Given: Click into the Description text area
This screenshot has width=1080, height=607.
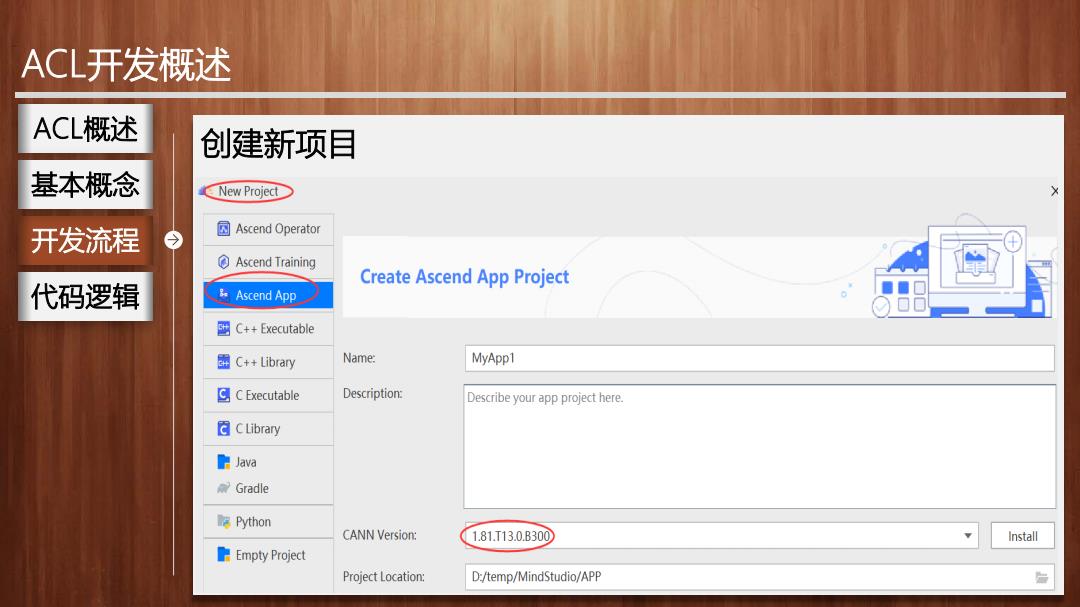Looking at the screenshot, I should [759, 446].
